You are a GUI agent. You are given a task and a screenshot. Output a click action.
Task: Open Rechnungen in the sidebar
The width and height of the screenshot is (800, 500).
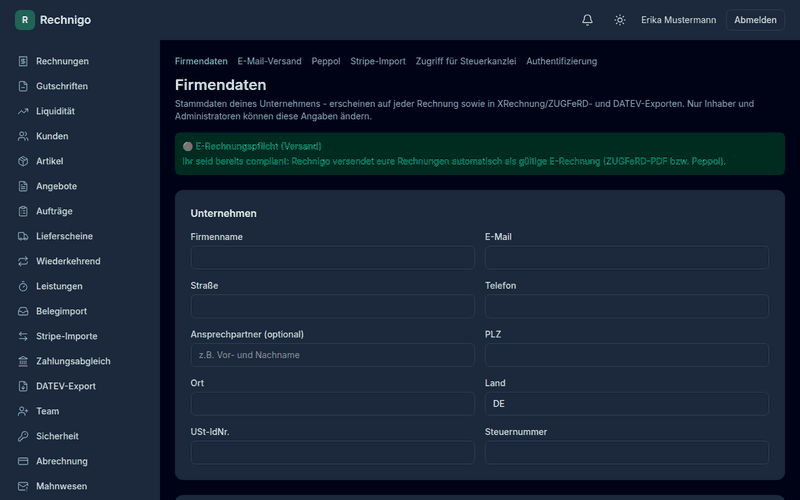coord(62,61)
